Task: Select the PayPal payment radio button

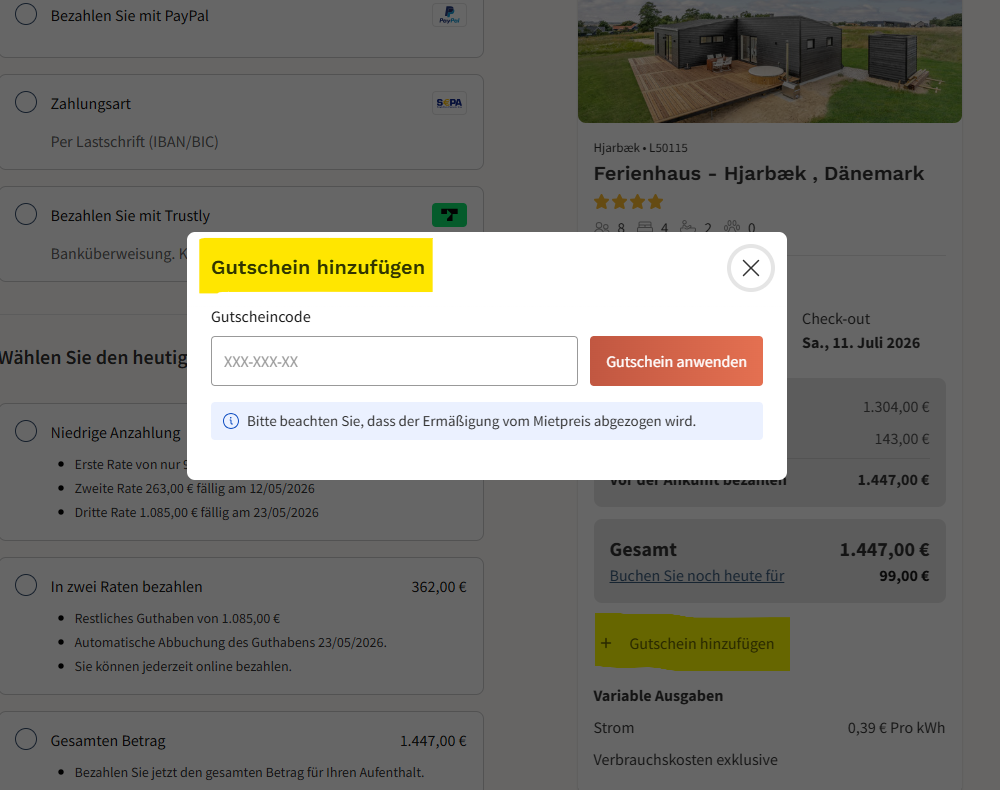Action: point(25,15)
